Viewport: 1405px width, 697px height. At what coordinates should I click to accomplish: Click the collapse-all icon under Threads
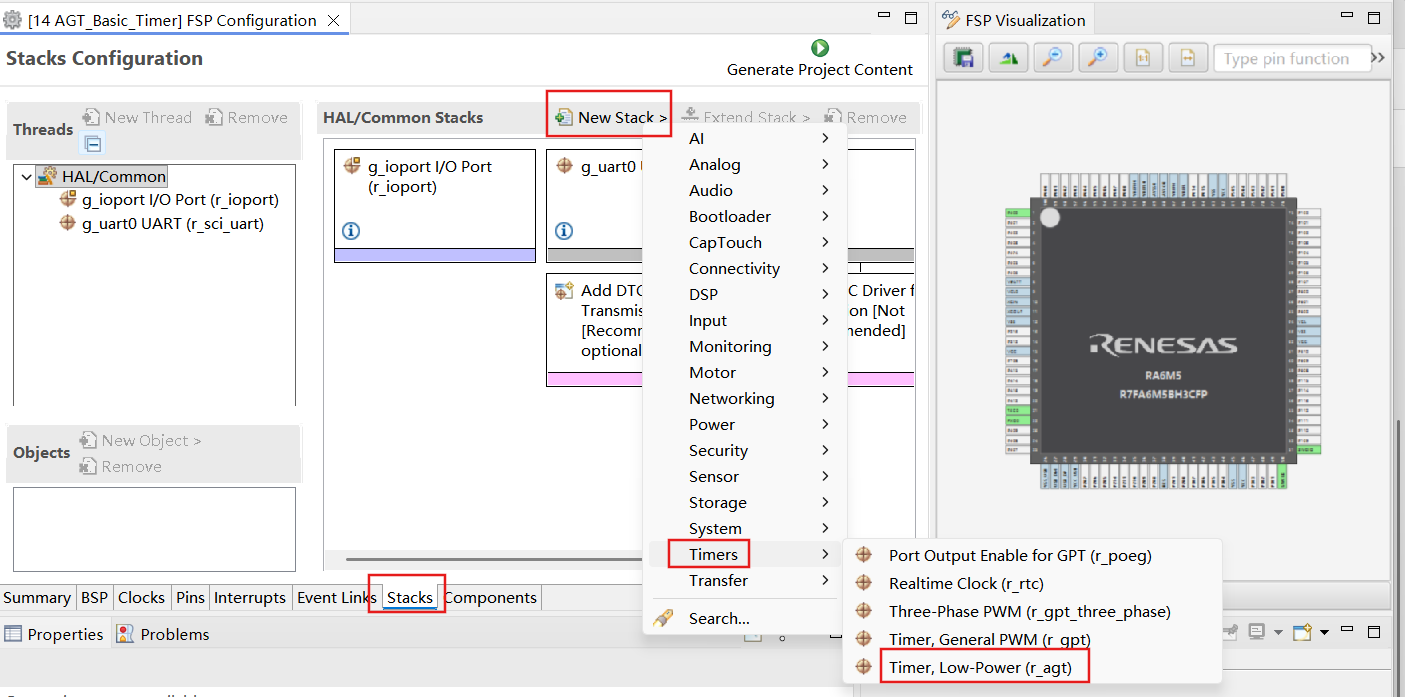point(92,144)
